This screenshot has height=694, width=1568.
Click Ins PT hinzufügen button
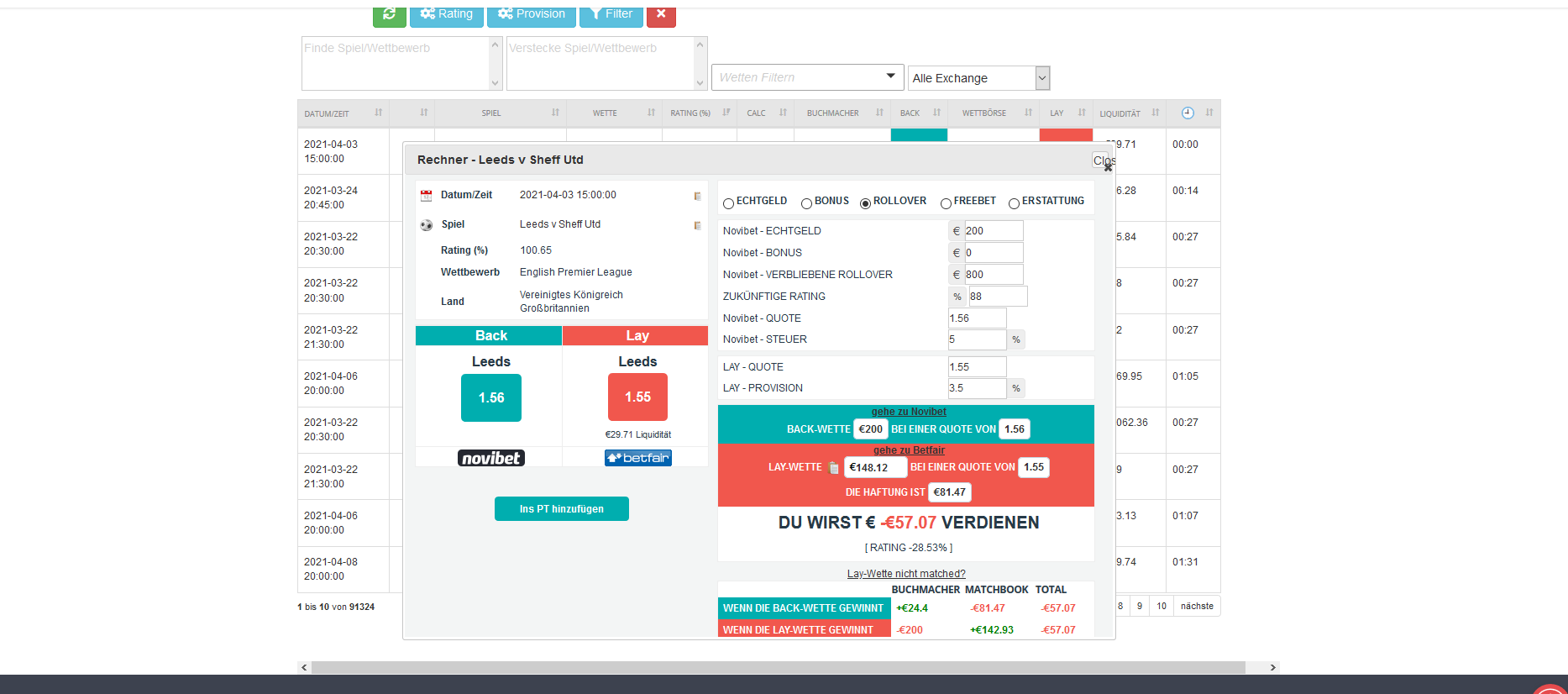[x=562, y=509]
